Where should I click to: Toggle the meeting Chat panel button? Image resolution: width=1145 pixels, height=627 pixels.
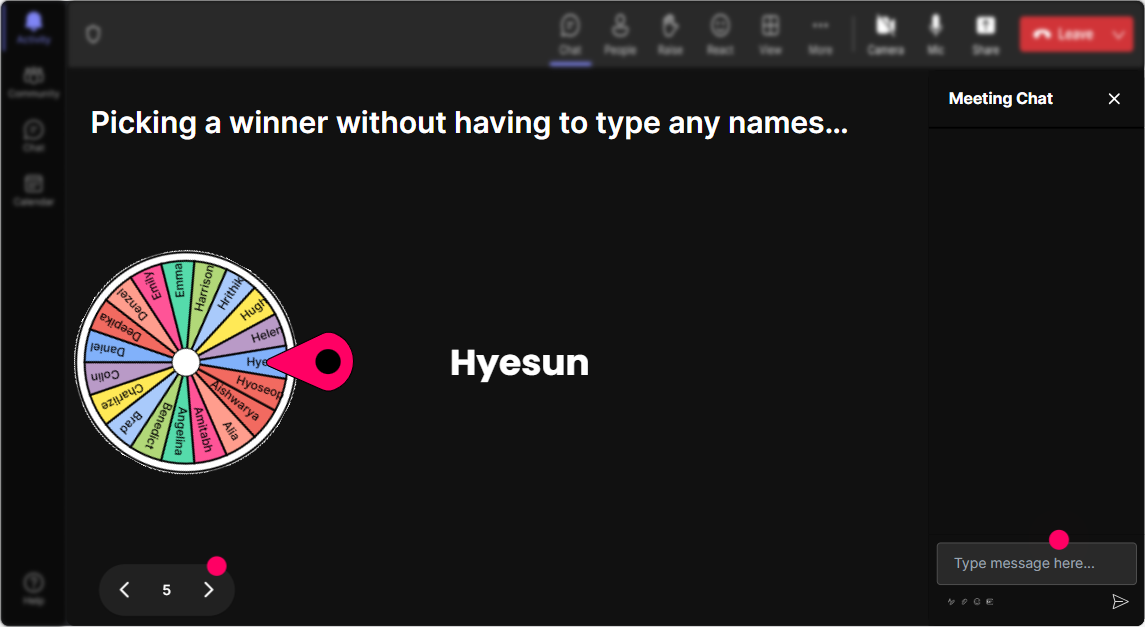coord(570,34)
